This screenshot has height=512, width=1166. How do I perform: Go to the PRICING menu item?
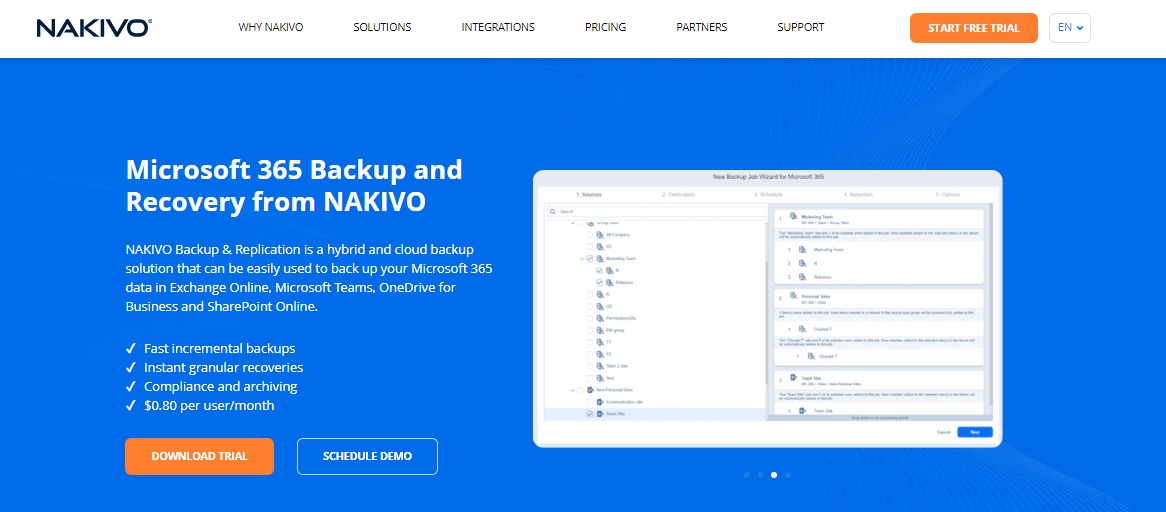pos(605,27)
